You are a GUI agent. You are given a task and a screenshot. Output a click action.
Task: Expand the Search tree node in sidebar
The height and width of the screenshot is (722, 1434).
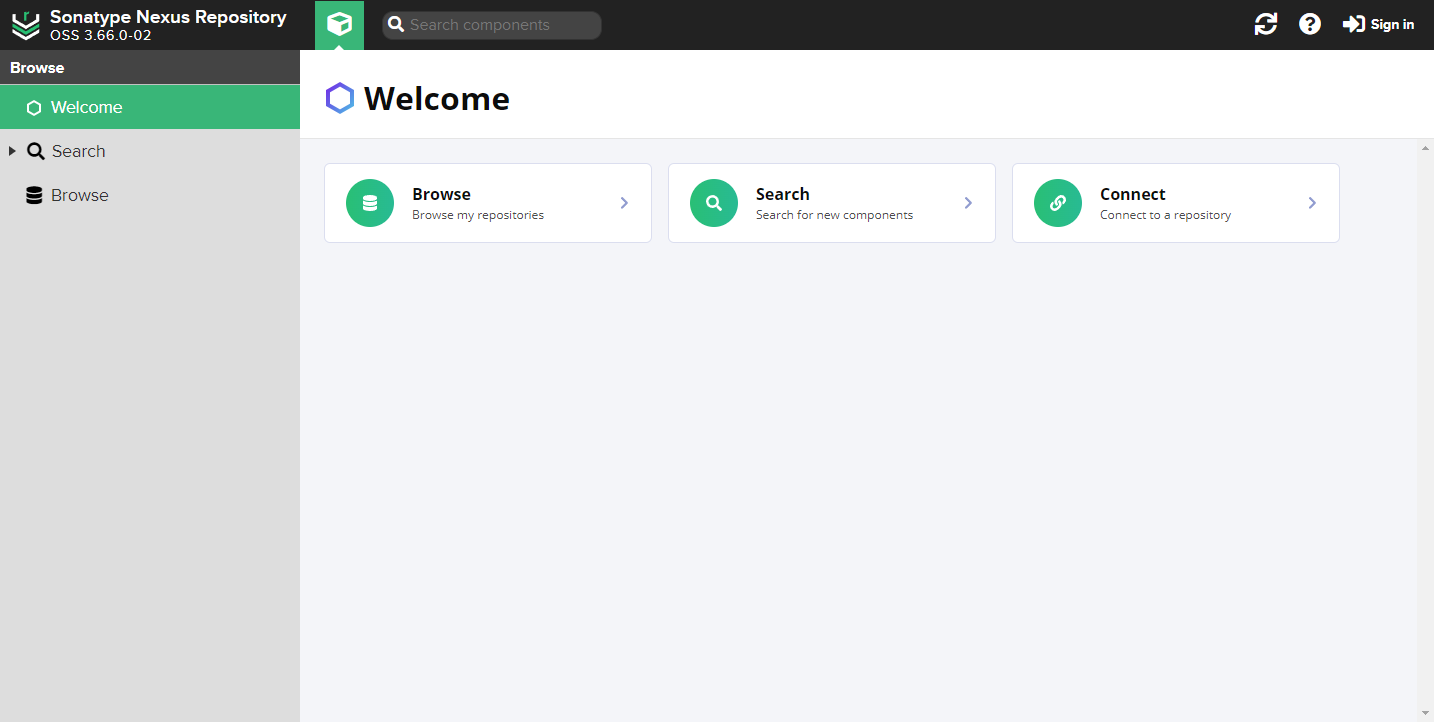coord(12,151)
